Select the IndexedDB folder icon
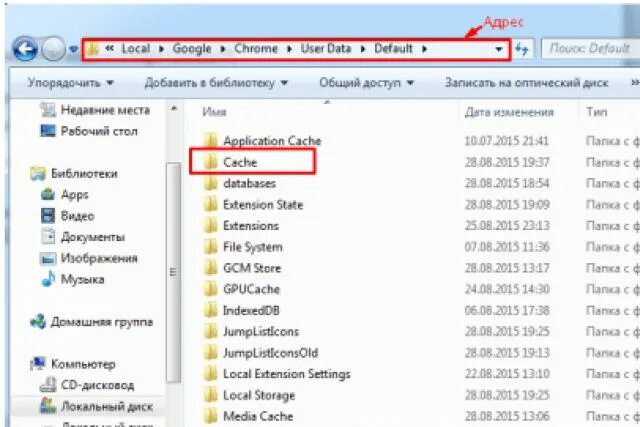This screenshot has width=640, height=427. [x=211, y=311]
